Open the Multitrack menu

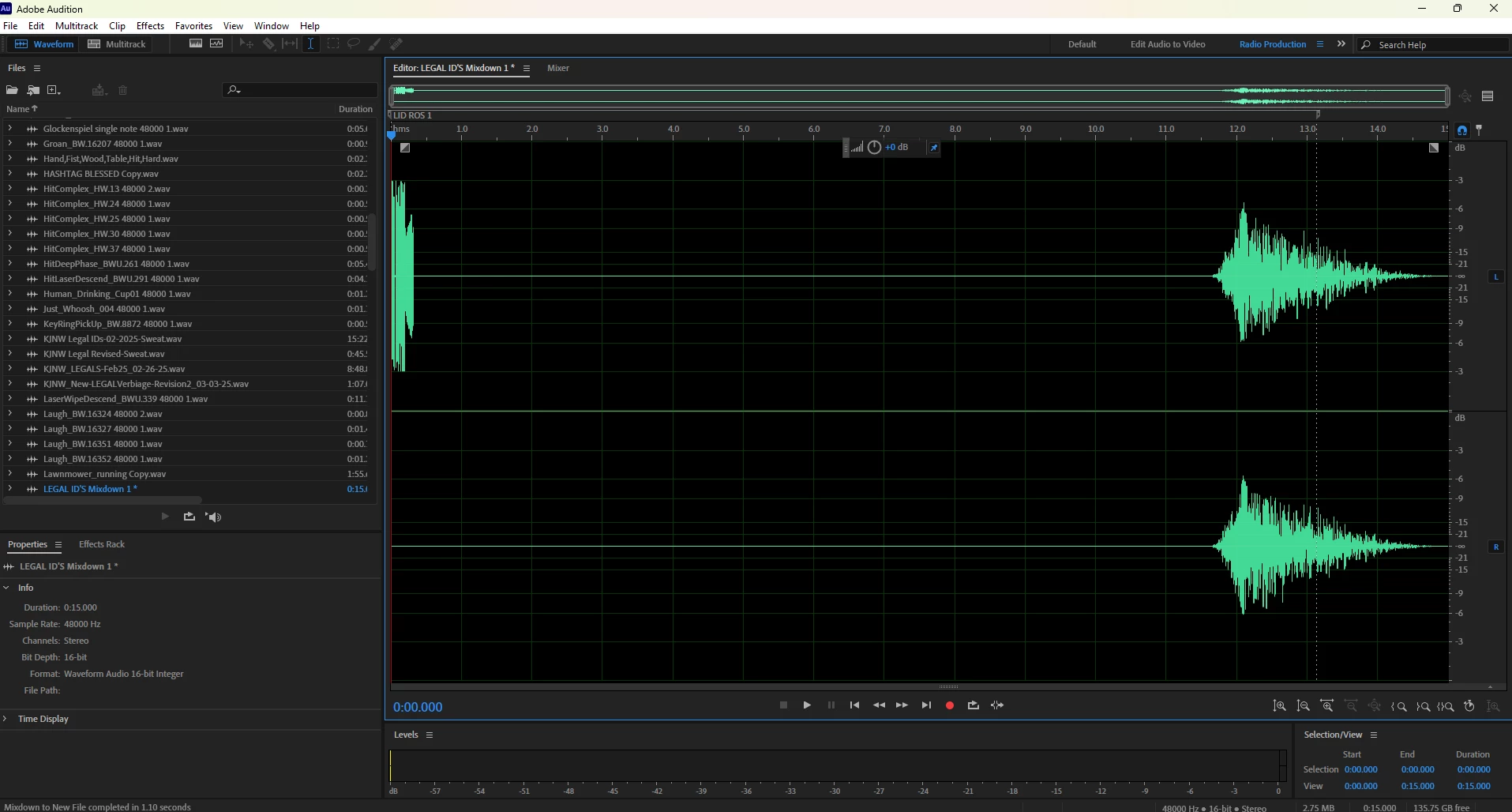click(77, 26)
